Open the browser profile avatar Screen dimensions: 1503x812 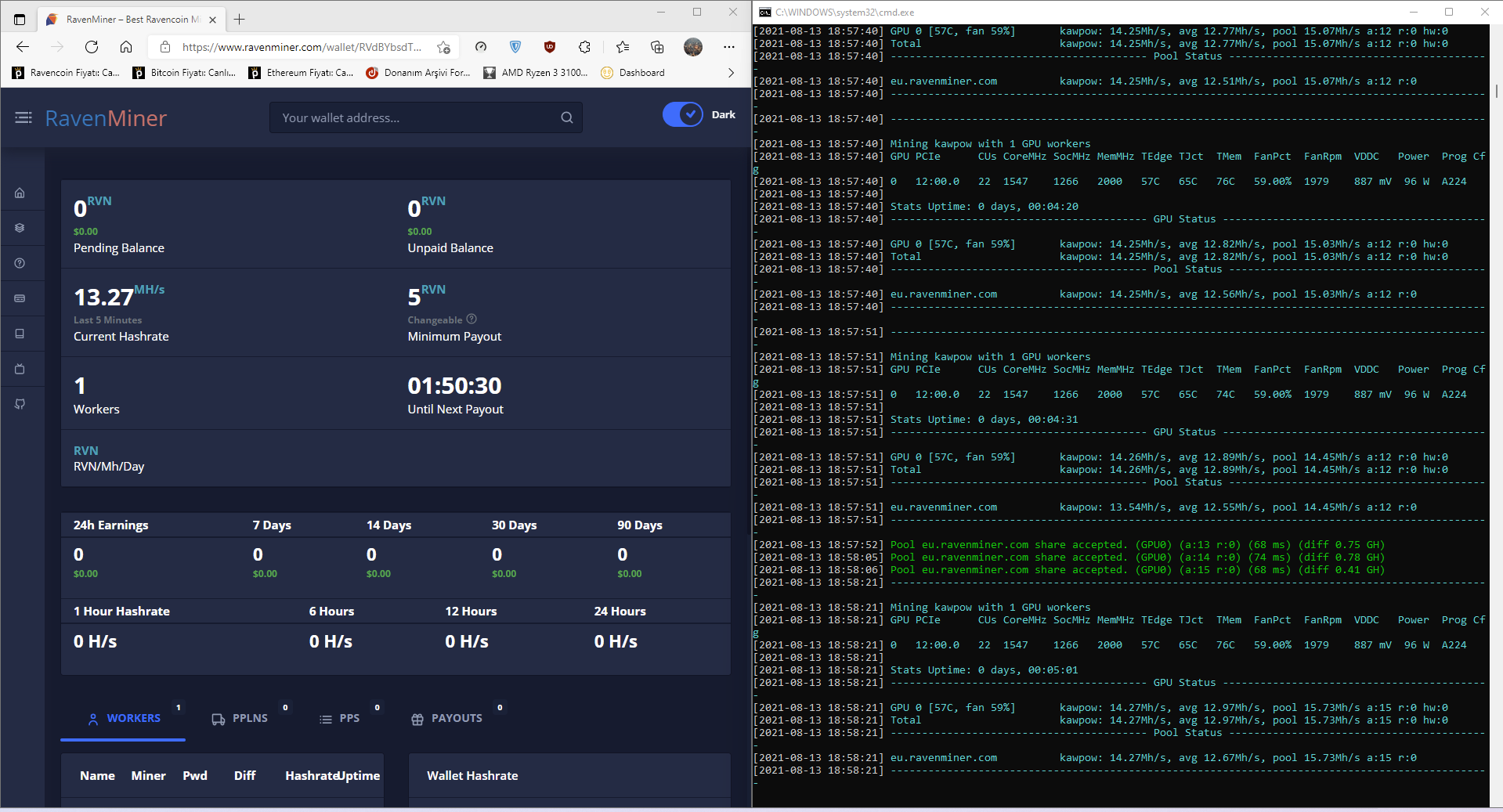[693, 47]
